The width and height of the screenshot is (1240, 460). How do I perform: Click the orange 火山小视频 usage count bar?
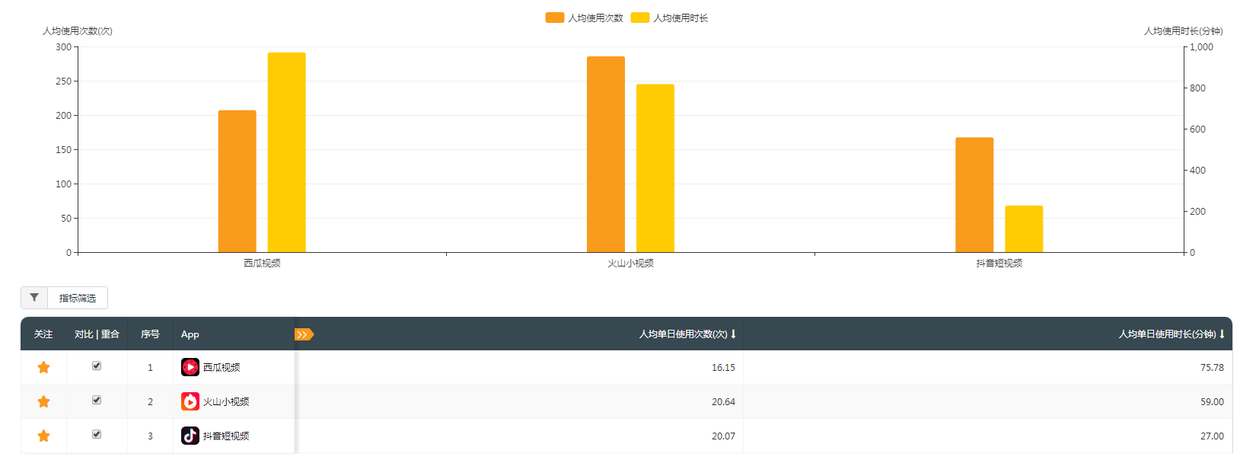pos(606,154)
